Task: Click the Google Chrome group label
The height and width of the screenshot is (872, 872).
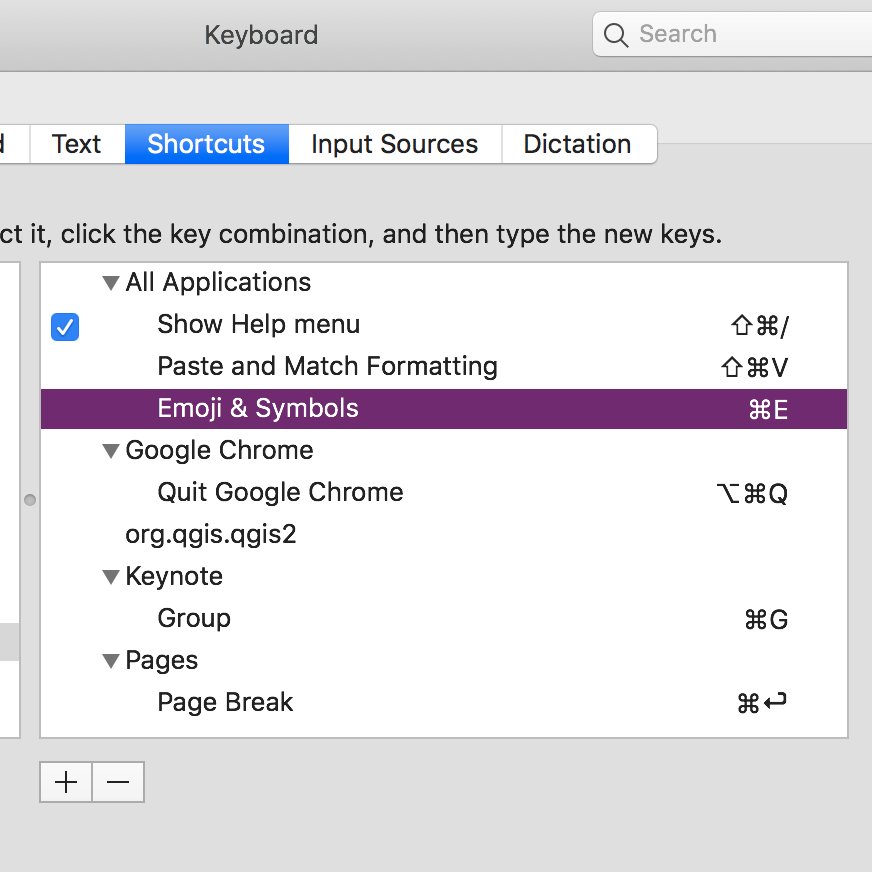Action: [x=219, y=450]
